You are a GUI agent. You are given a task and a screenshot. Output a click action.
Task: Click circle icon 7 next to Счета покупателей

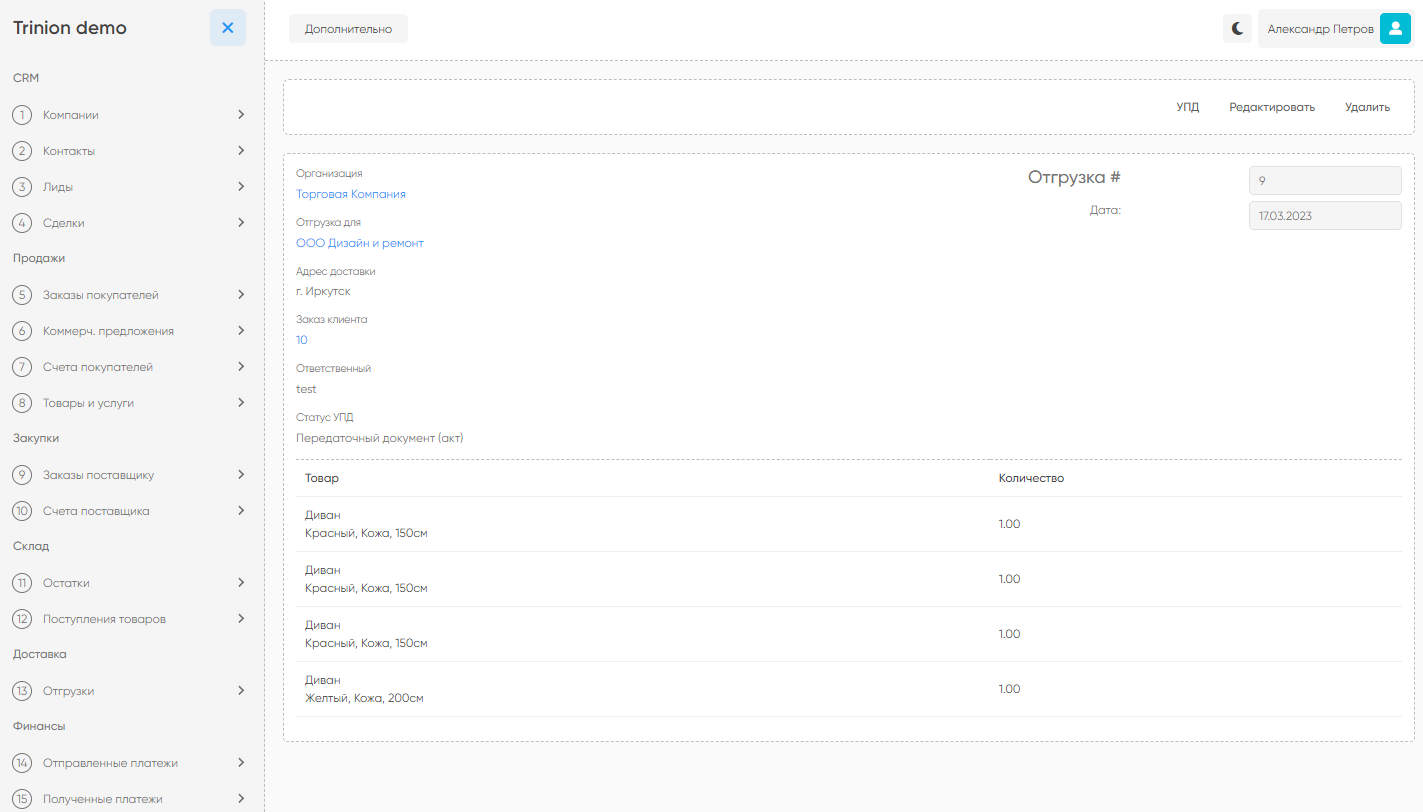tap(22, 367)
